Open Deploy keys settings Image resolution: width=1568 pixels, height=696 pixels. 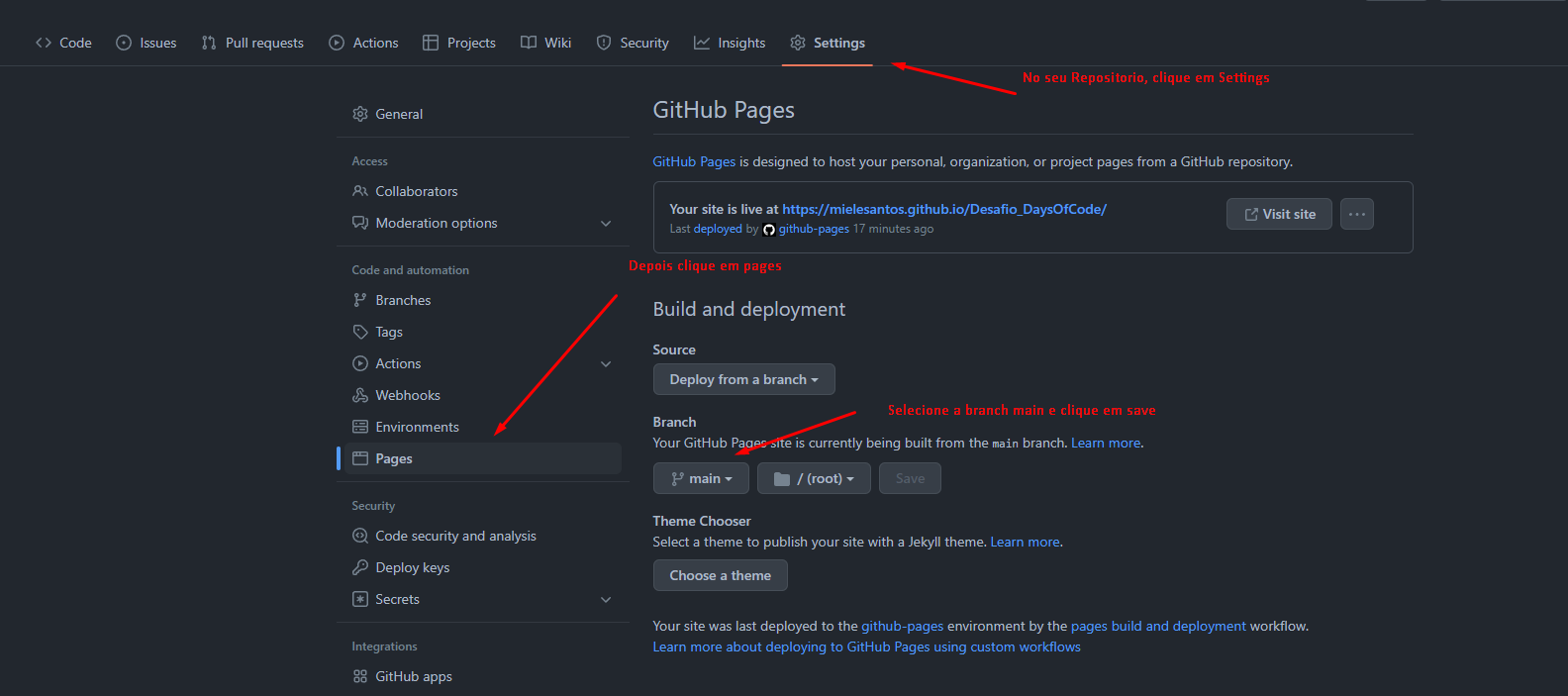[483, 567]
